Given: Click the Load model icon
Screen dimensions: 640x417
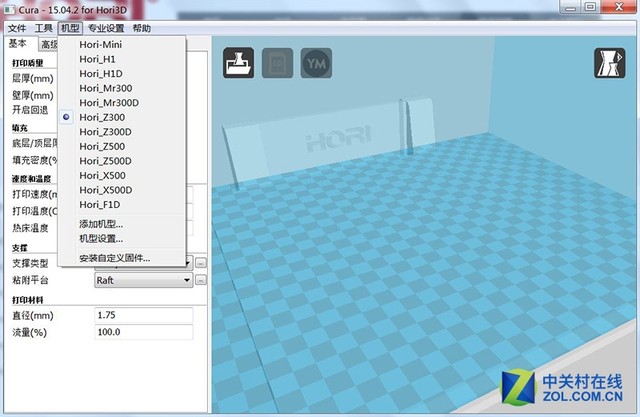Looking at the screenshot, I should point(239,63).
